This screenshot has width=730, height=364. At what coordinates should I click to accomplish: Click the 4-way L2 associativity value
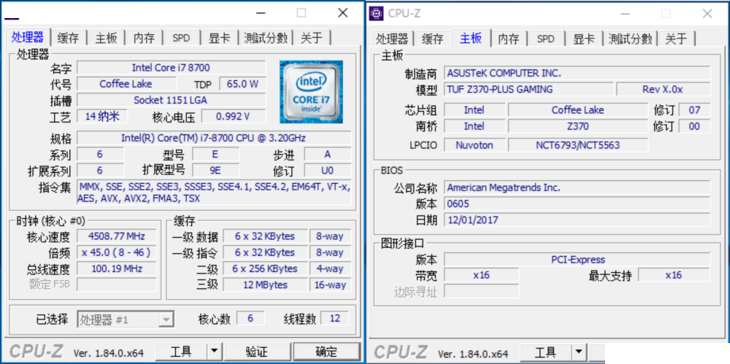pyautogui.click(x=330, y=269)
